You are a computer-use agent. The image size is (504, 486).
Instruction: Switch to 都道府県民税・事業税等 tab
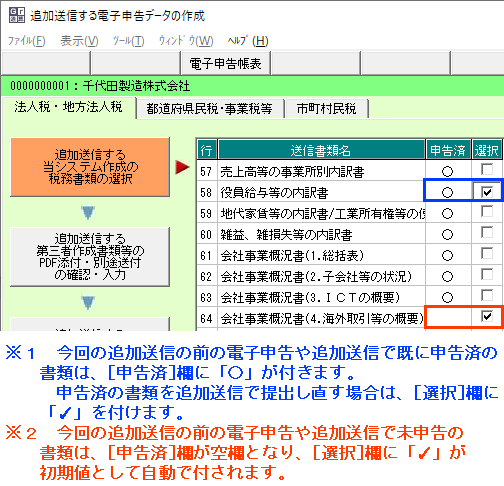click(210, 109)
